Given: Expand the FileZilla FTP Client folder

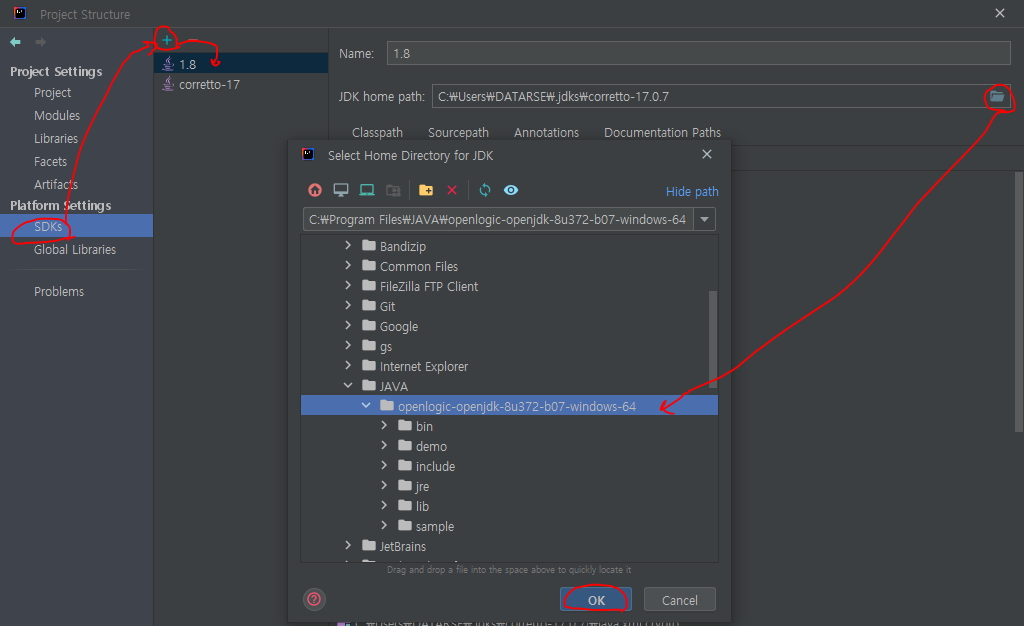Looking at the screenshot, I should (348, 286).
